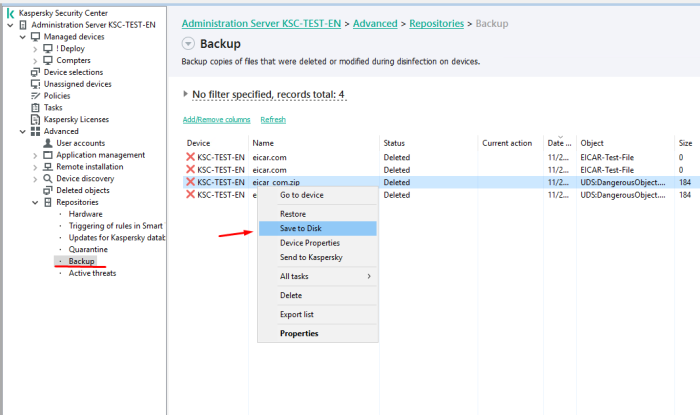Click Add/Remove columns link
The image size is (700, 415).
[x=216, y=119]
